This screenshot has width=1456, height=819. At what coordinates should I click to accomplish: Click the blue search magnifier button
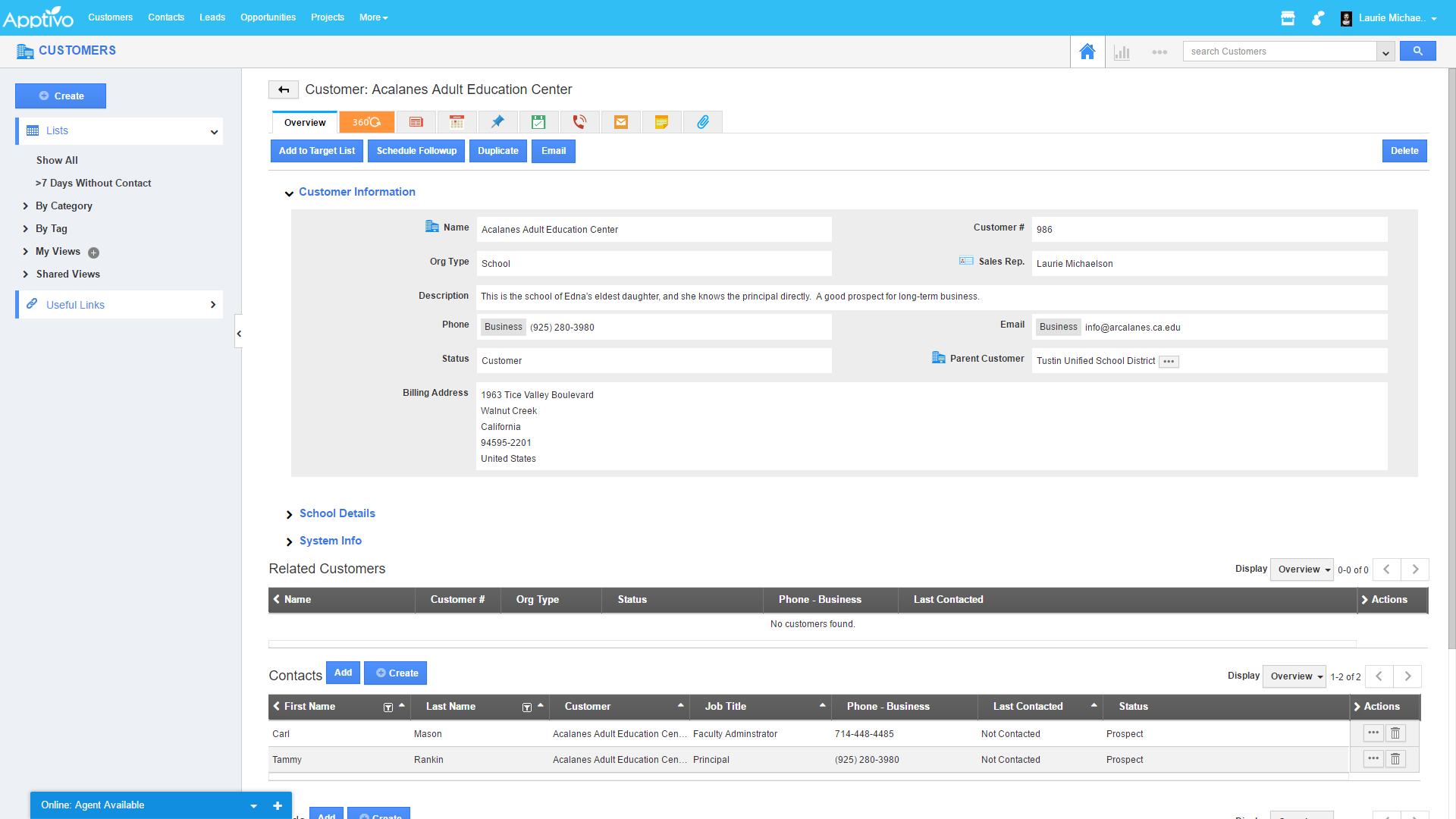coord(1417,51)
